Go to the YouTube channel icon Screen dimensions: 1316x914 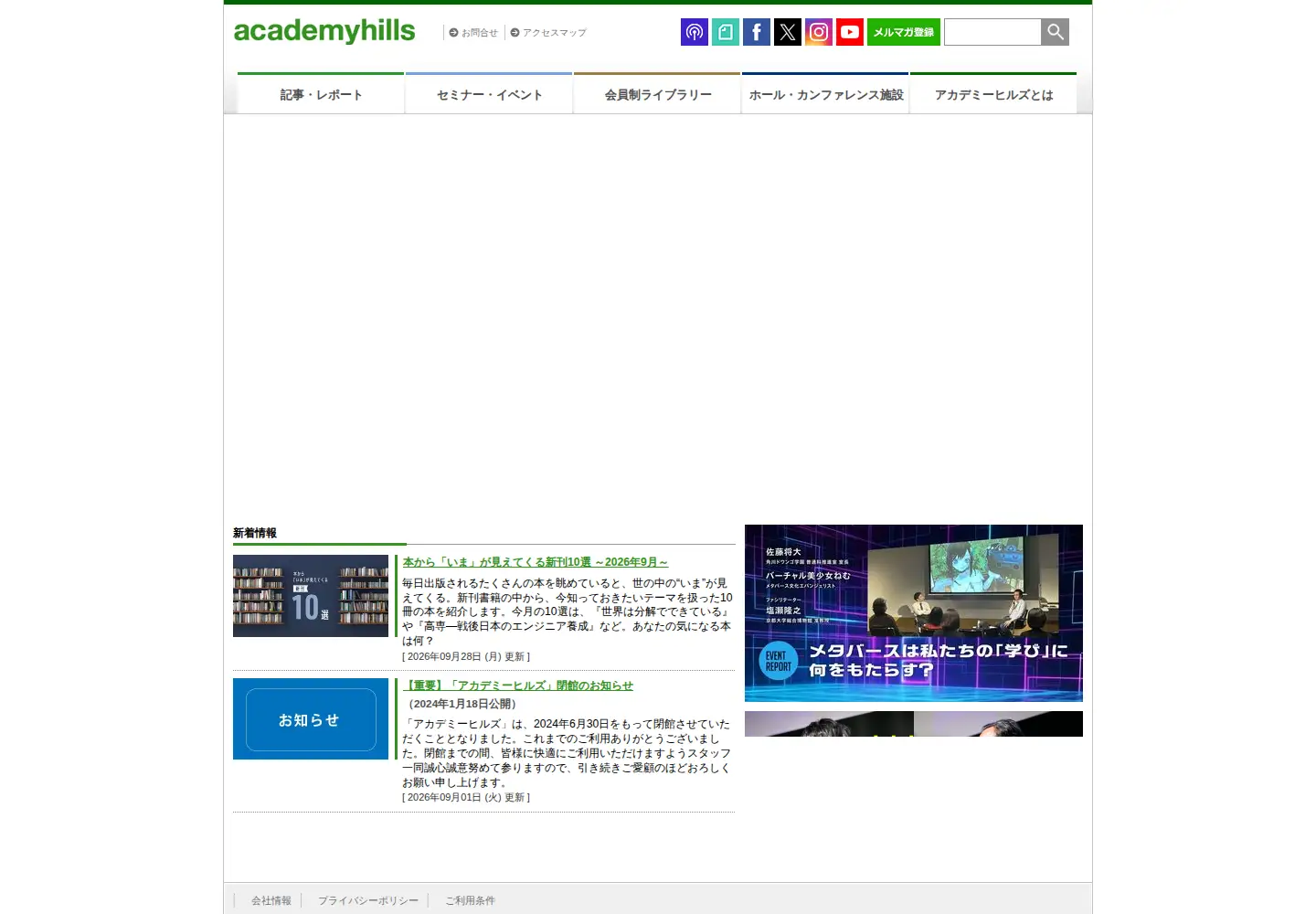(x=850, y=32)
